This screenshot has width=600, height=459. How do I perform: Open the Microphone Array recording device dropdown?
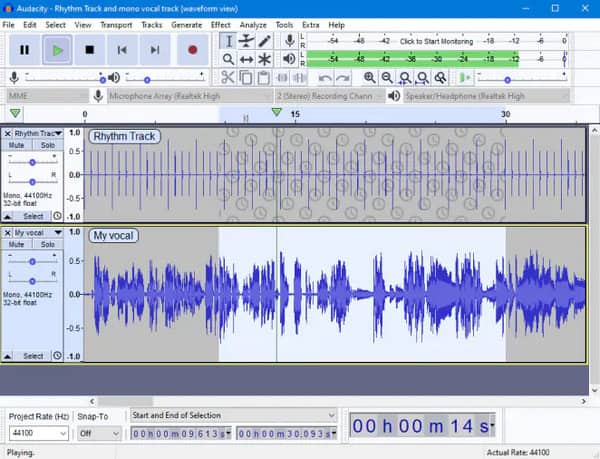[x=190, y=96]
